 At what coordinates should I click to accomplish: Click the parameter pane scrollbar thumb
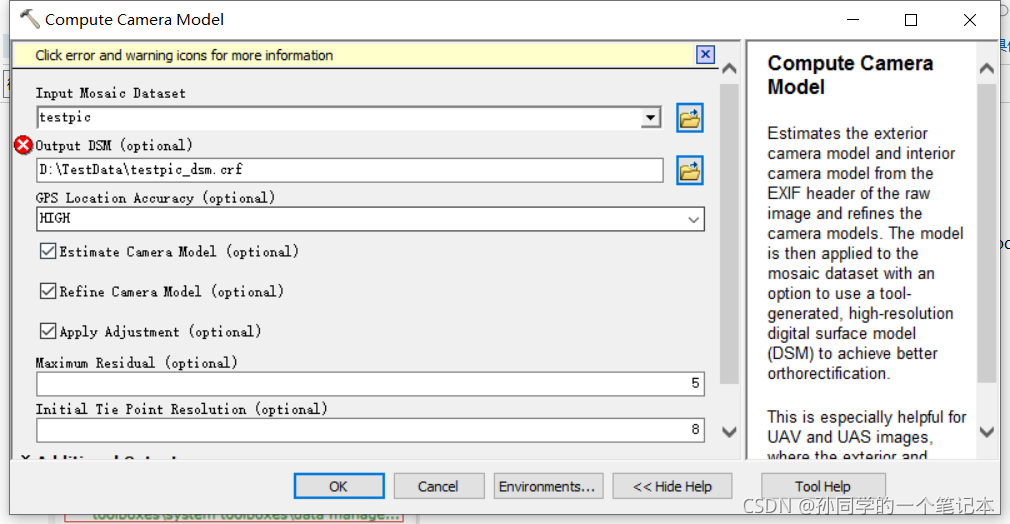729,234
